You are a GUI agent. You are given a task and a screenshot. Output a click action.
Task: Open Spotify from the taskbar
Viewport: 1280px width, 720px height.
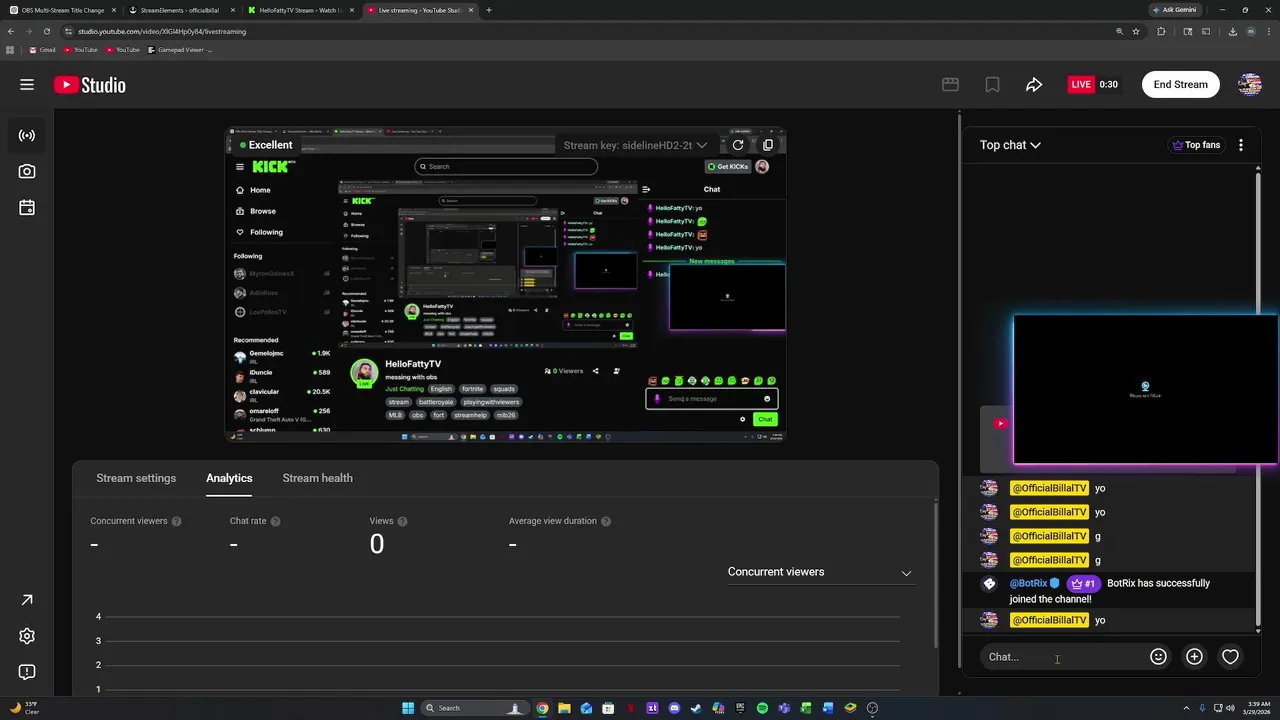[x=762, y=708]
